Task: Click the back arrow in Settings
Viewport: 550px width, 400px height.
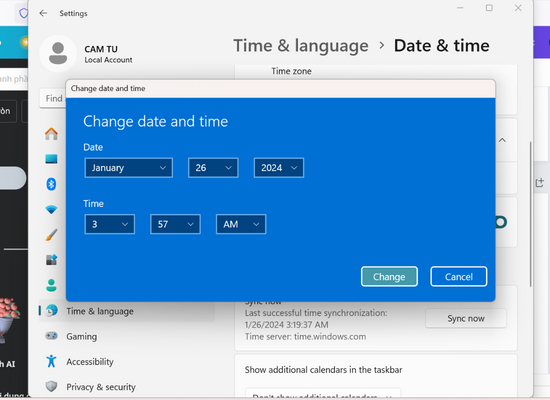Action: [x=43, y=13]
